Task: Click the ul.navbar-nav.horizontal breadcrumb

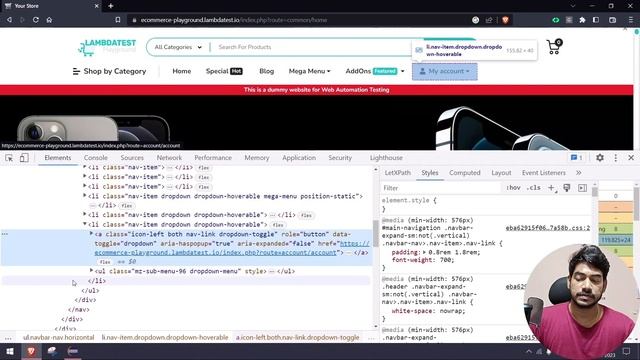Action: 58,337
